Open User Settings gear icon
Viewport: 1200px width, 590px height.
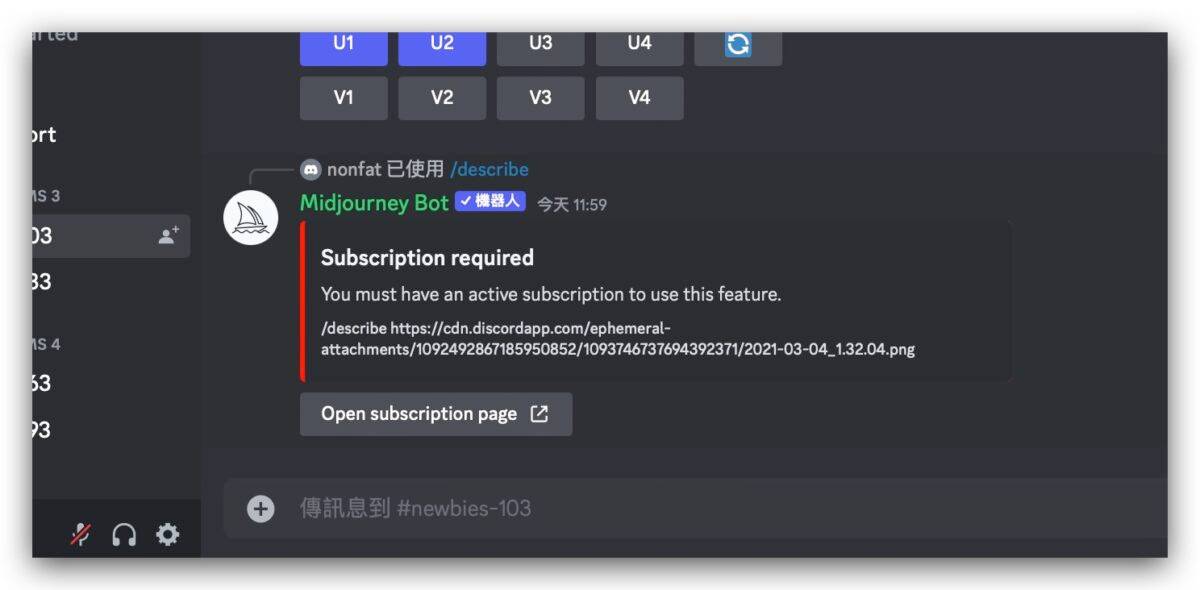167,535
